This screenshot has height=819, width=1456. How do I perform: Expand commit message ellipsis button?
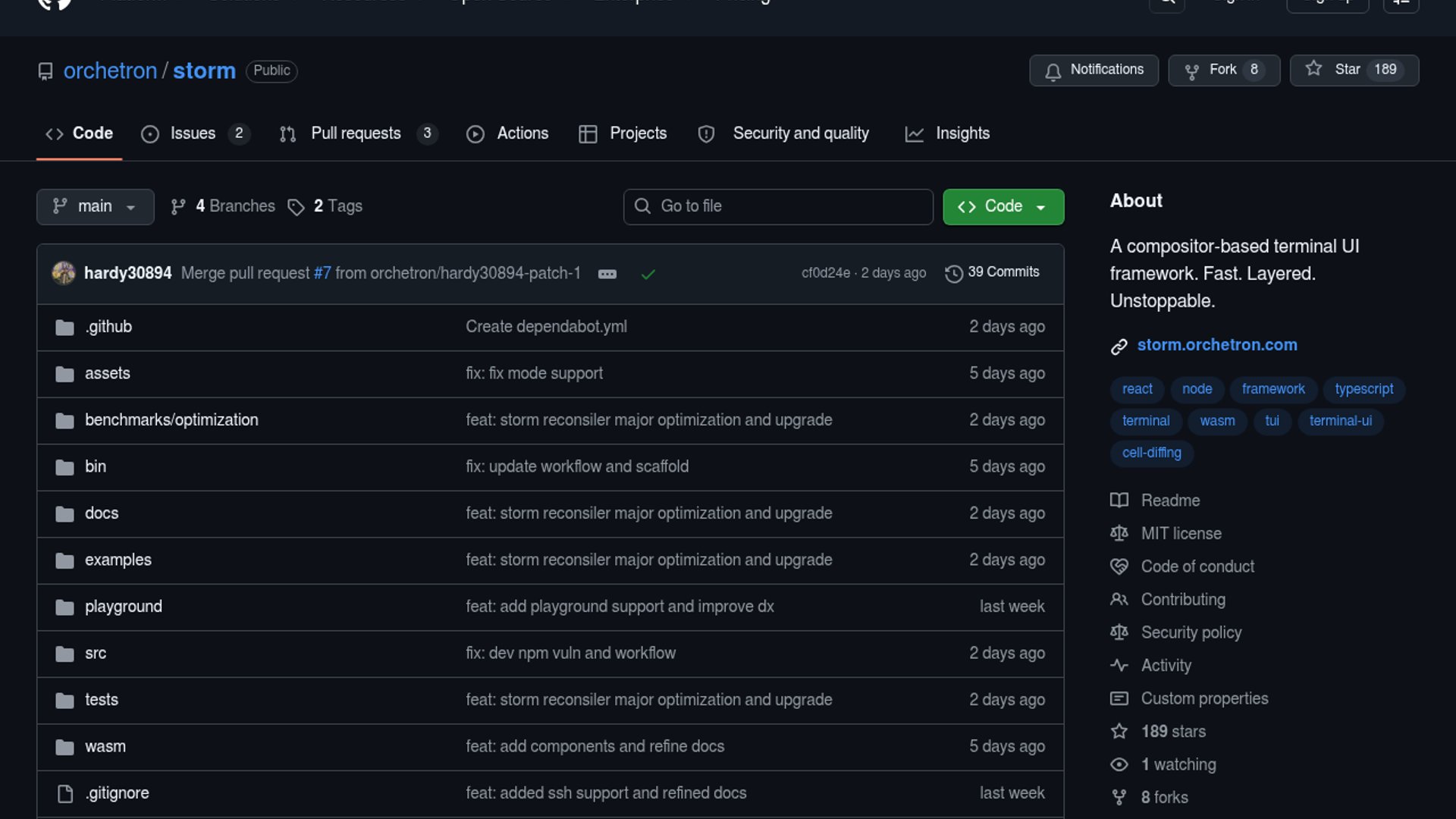pos(607,274)
